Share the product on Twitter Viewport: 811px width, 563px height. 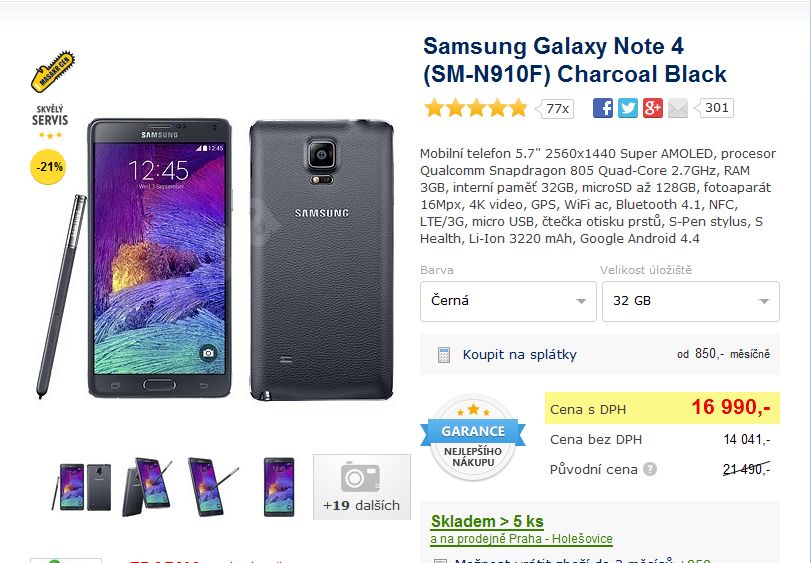point(627,108)
